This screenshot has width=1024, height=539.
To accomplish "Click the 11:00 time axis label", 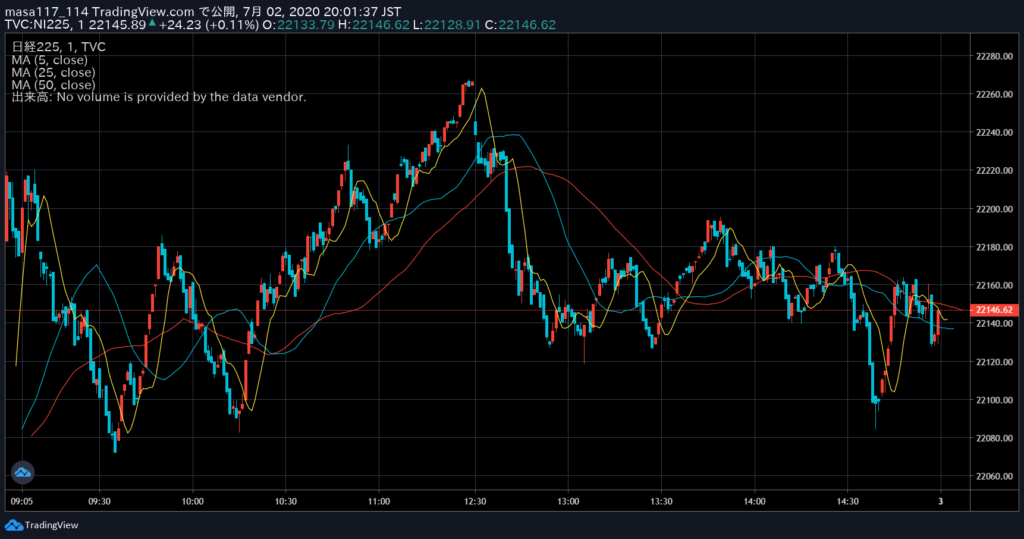I will 379,502.
